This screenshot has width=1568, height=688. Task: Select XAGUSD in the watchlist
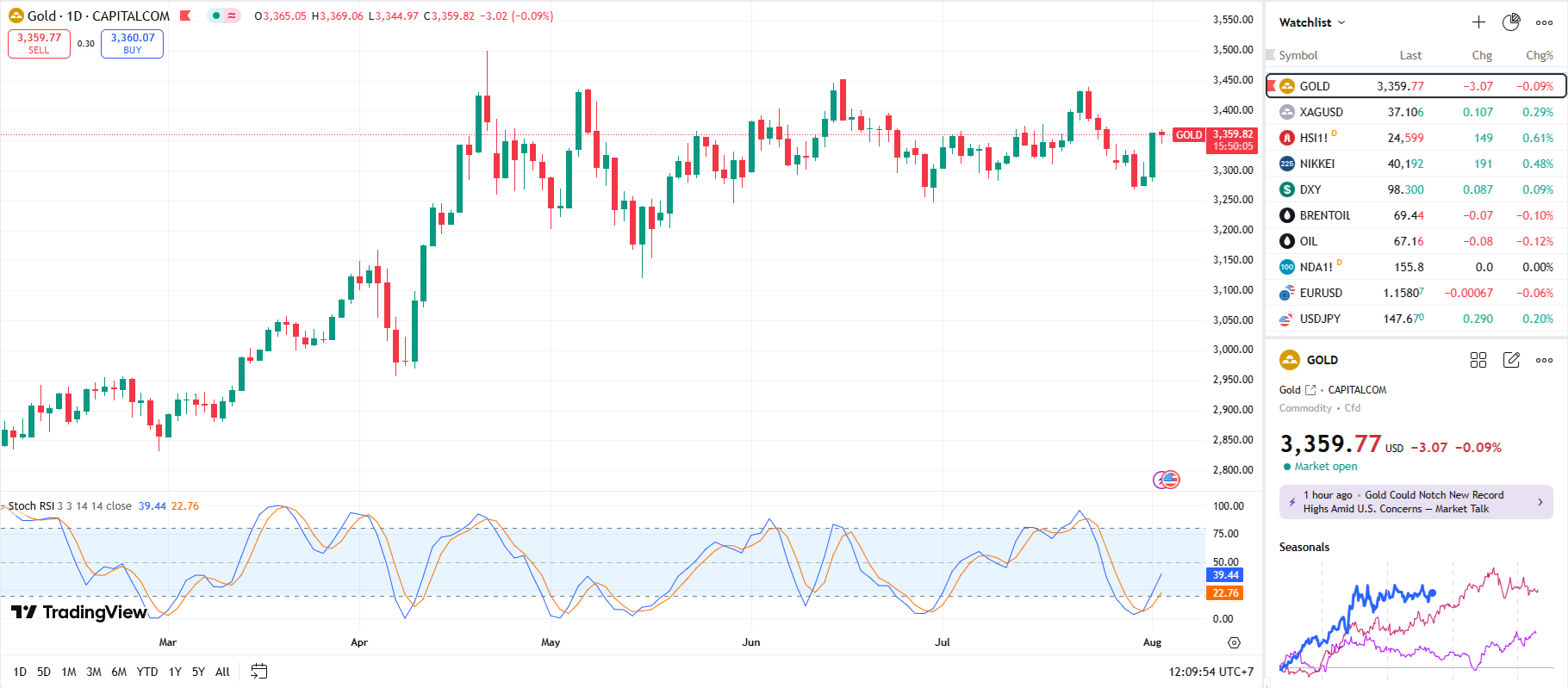tap(1321, 112)
